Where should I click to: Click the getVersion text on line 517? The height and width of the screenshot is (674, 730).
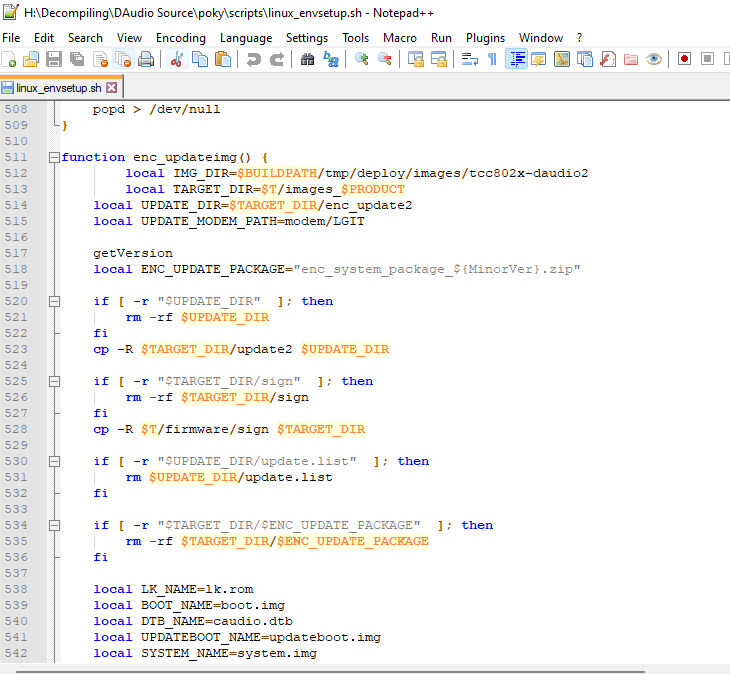(x=133, y=253)
